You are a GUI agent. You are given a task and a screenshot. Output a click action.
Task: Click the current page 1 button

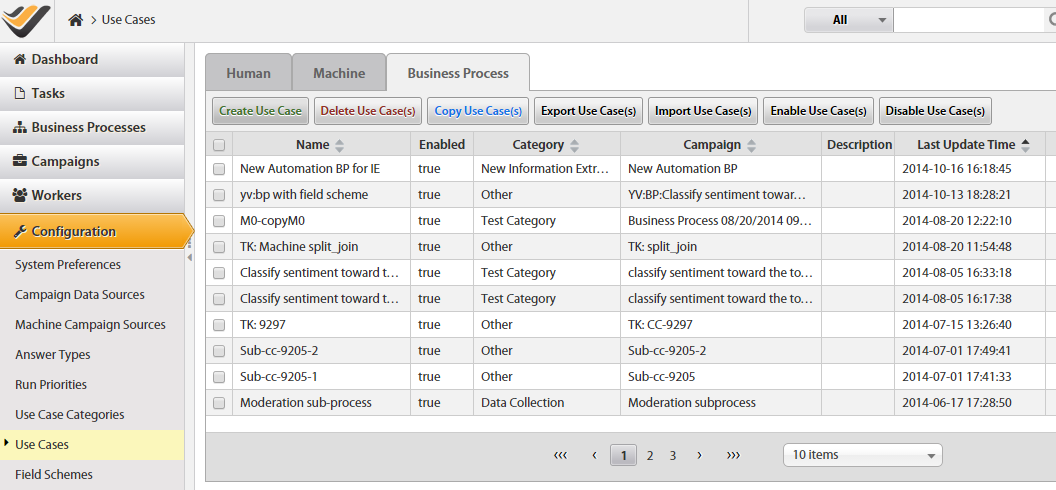(x=624, y=456)
